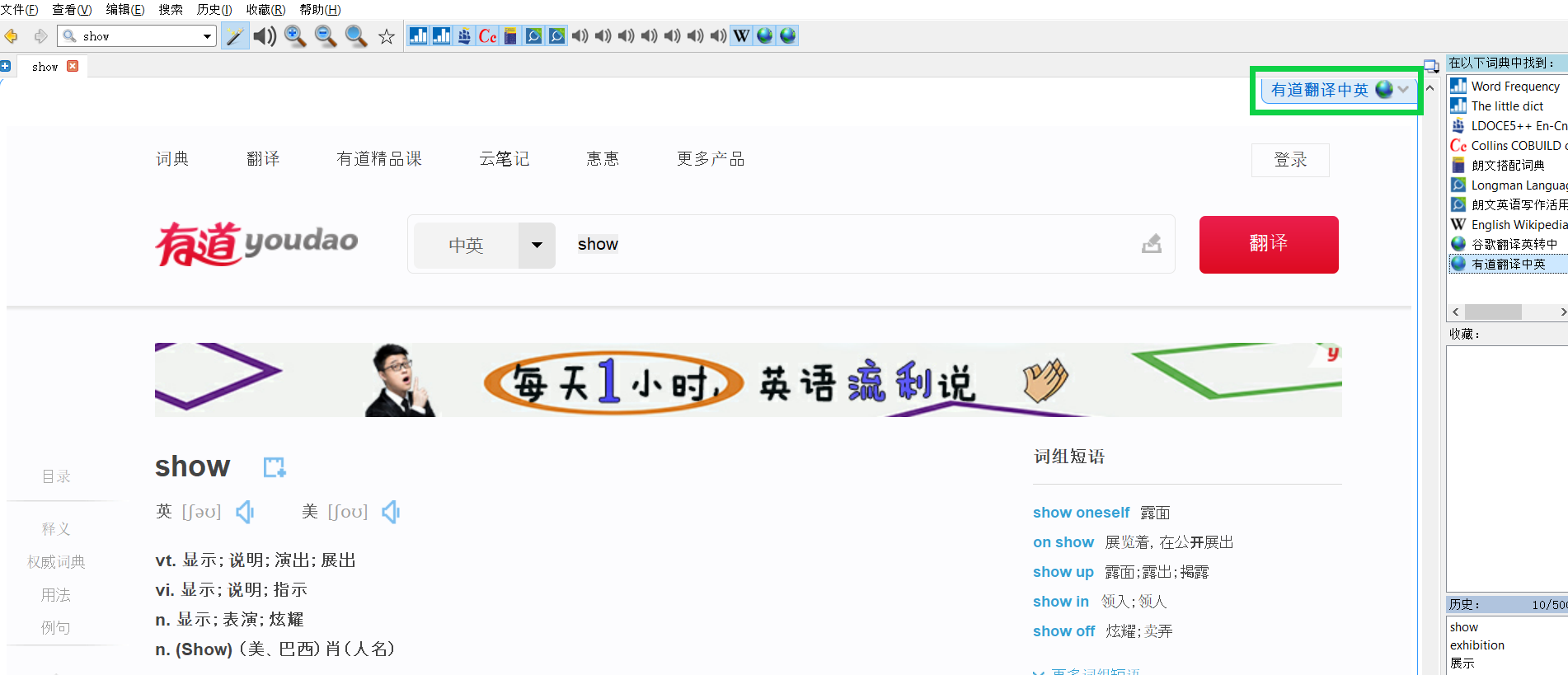The image size is (1568, 675).
Task: Click the red 翻译 button
Action: coord(1269,244)
